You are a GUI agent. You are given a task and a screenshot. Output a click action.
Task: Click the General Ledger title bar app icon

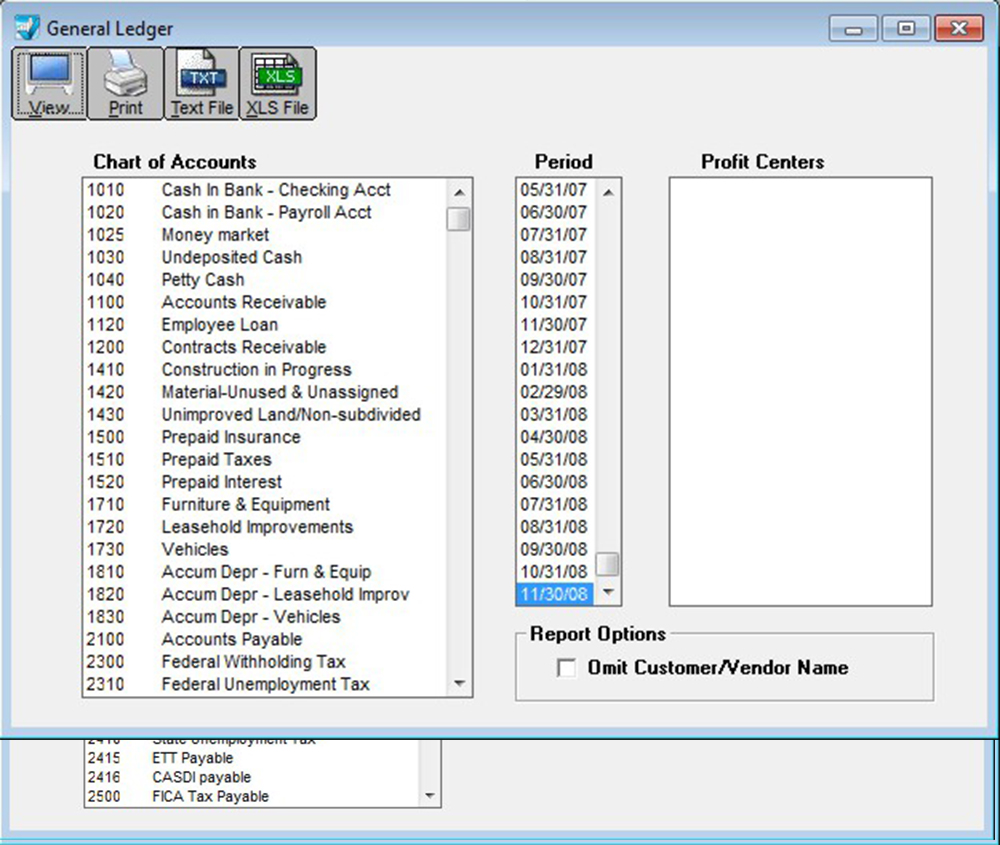pyautogui.click(x=27, y=28)
